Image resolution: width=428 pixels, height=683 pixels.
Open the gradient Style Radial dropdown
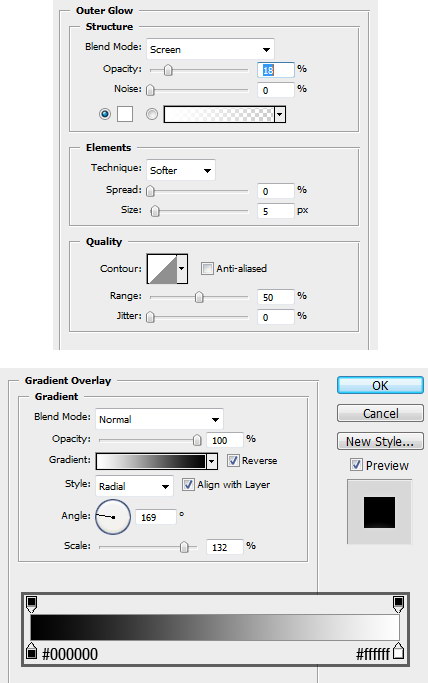pyautogui.click(x=134, y=486)
